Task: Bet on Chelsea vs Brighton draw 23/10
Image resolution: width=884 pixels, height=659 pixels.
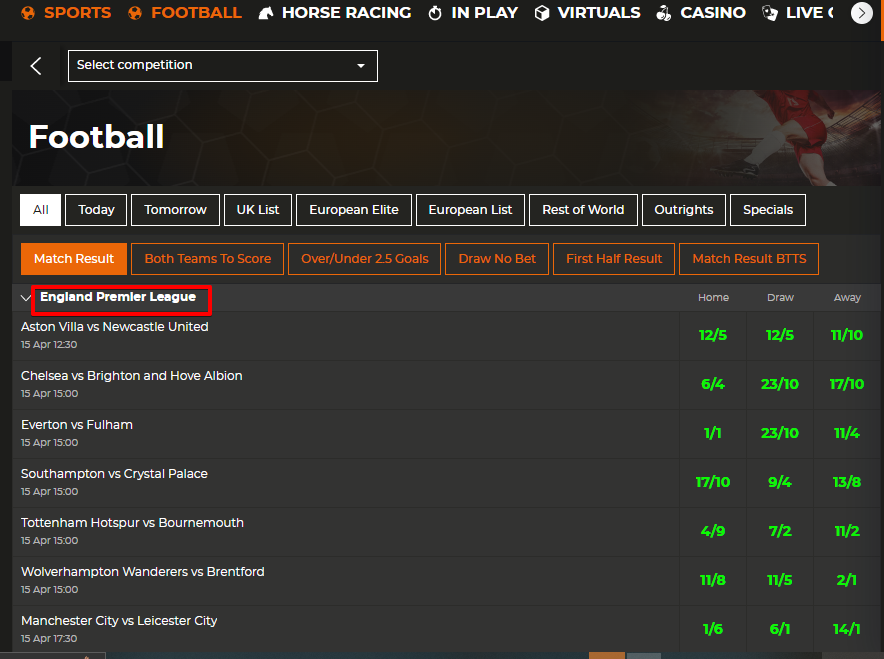Action: (780, 384)
